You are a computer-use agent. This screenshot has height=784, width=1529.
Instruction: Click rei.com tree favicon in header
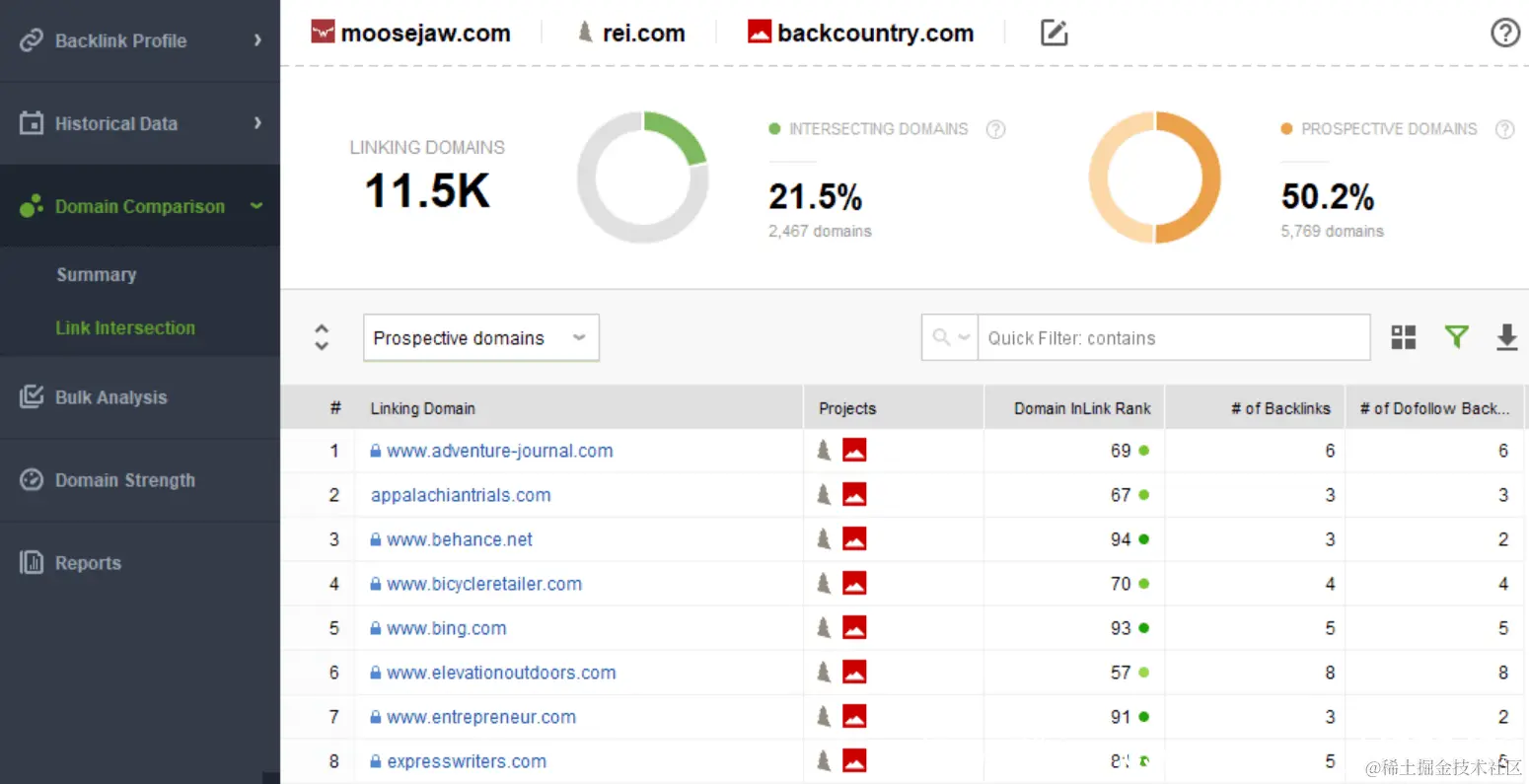tap(585, 33)
